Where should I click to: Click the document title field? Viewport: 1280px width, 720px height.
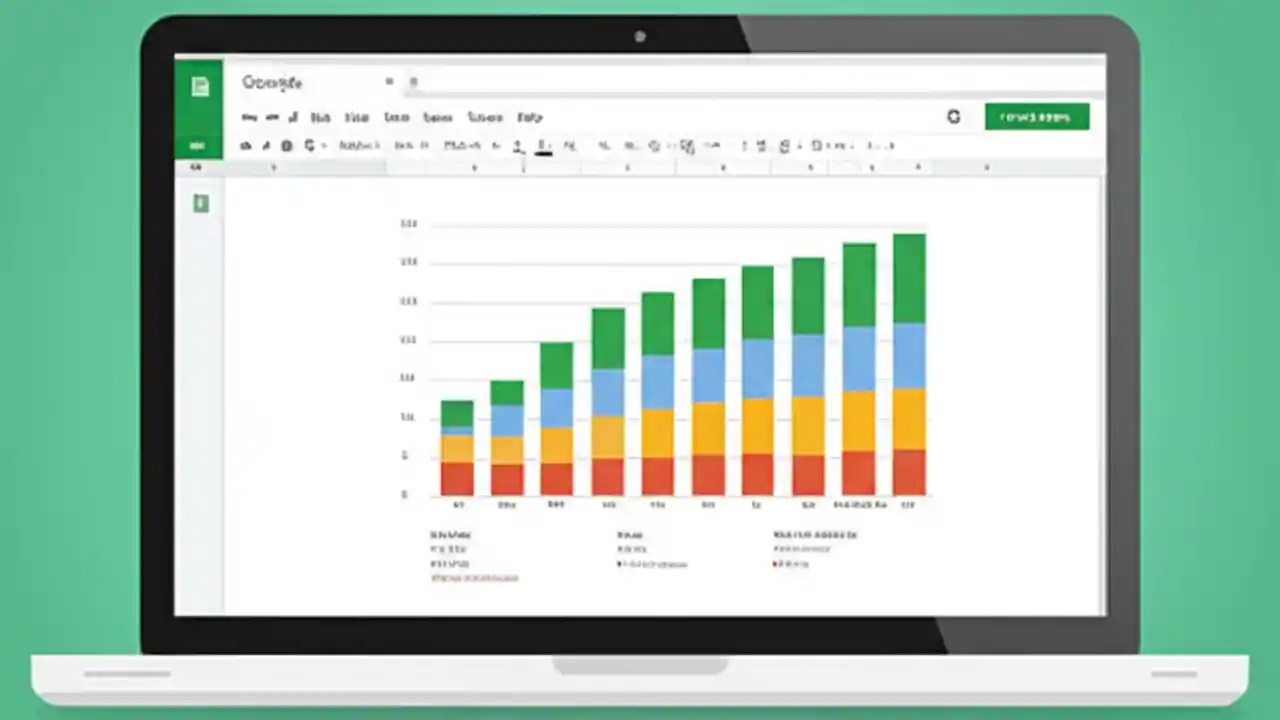pos(272,82)
